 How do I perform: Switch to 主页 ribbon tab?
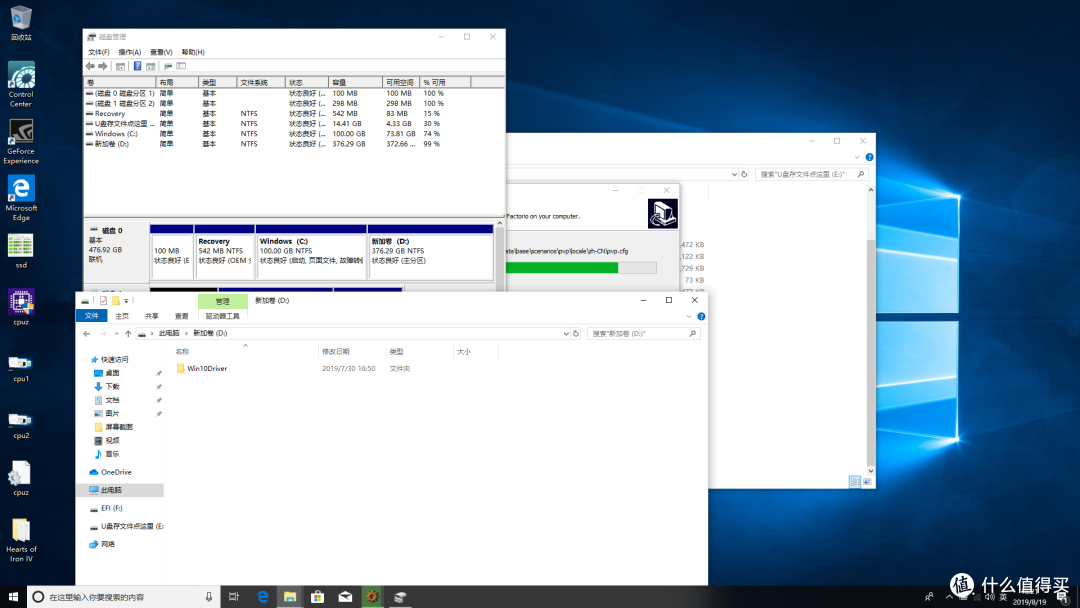(x=122, y=316)
